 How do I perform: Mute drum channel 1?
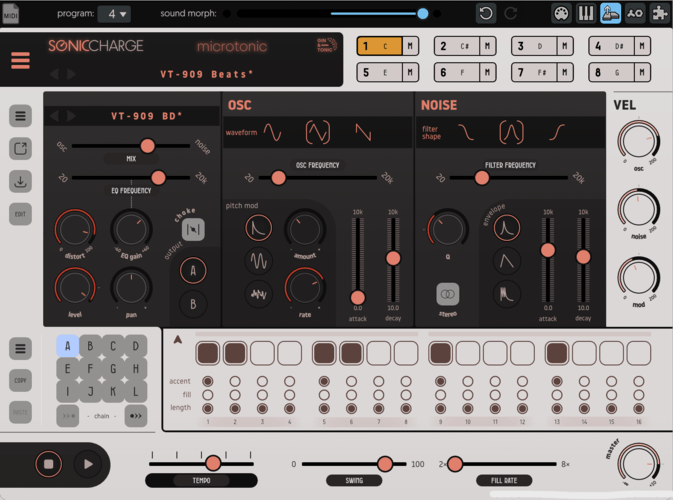(x=410, y=46)
